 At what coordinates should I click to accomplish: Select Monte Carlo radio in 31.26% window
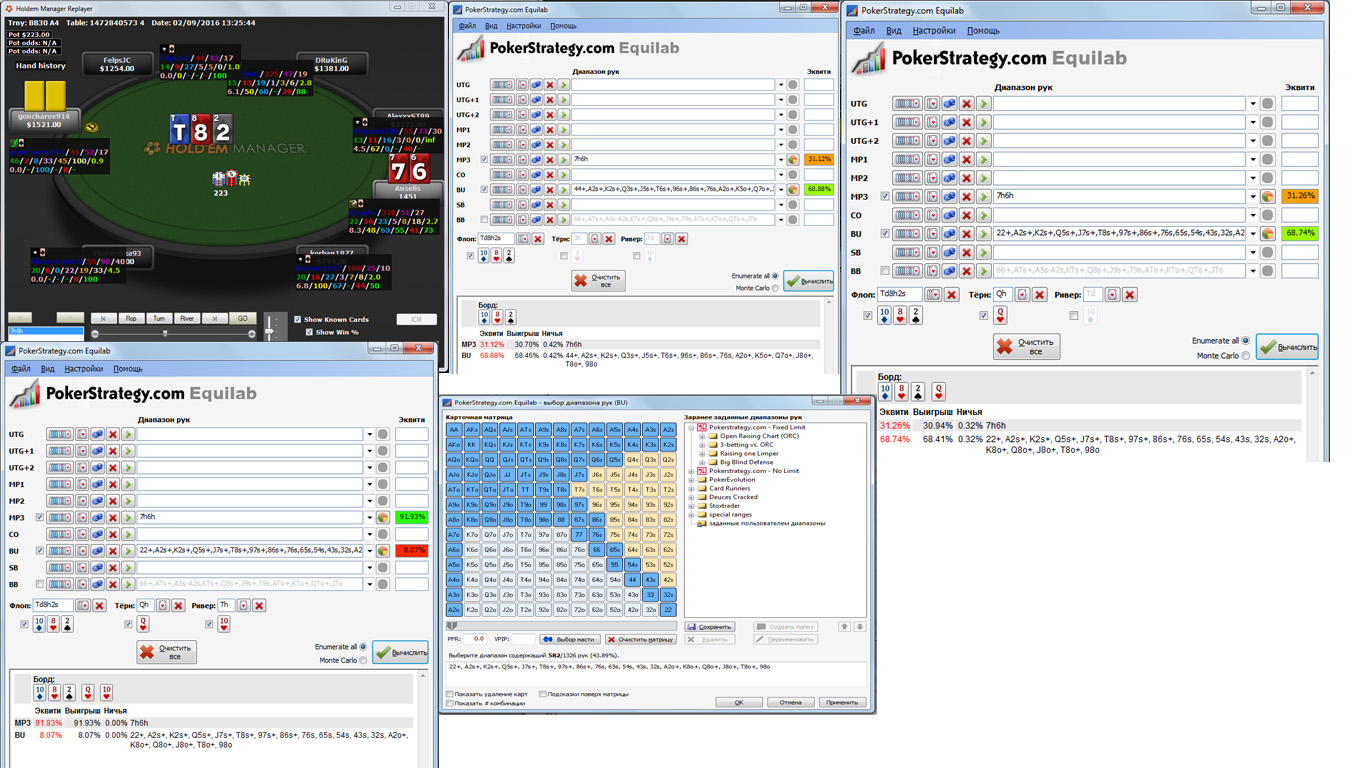[x=1246, y=355]
